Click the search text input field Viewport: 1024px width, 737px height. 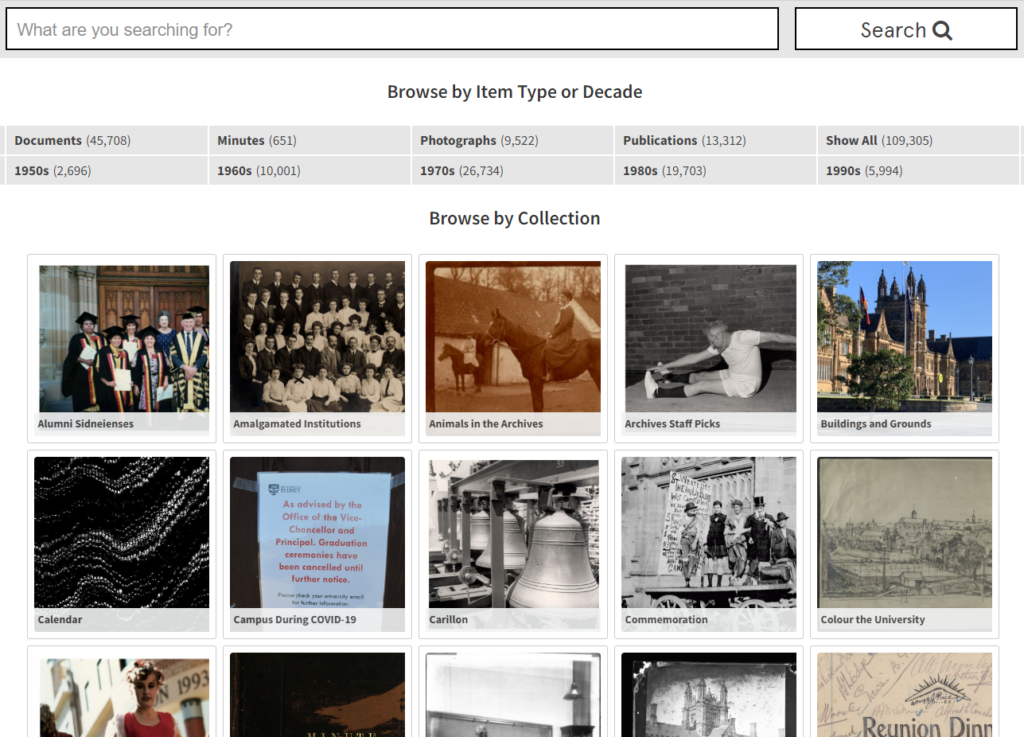[x=392, y=29]
